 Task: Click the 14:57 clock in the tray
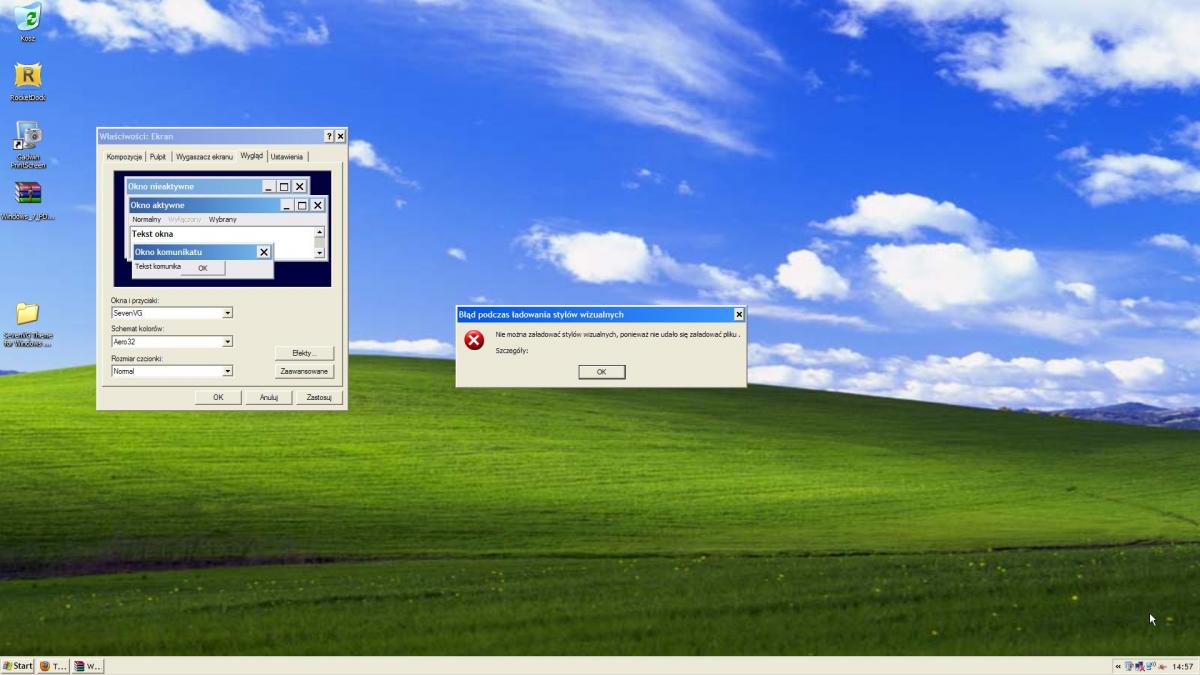(1183, 666)
